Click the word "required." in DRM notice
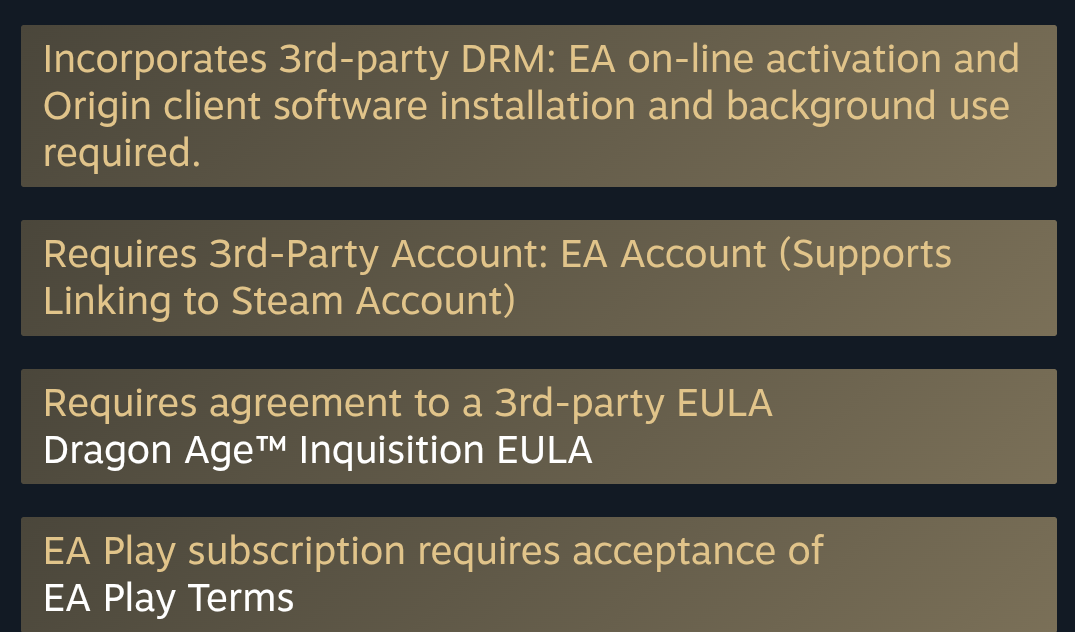Viewport: 1075px width, 632px height. pyautogui.click(x=121, y=154)
